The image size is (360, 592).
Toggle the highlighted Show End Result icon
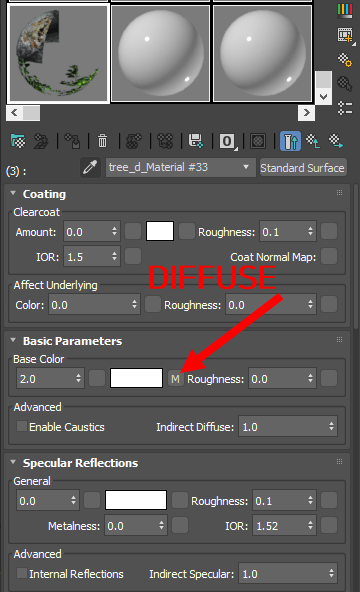point(290,141)
